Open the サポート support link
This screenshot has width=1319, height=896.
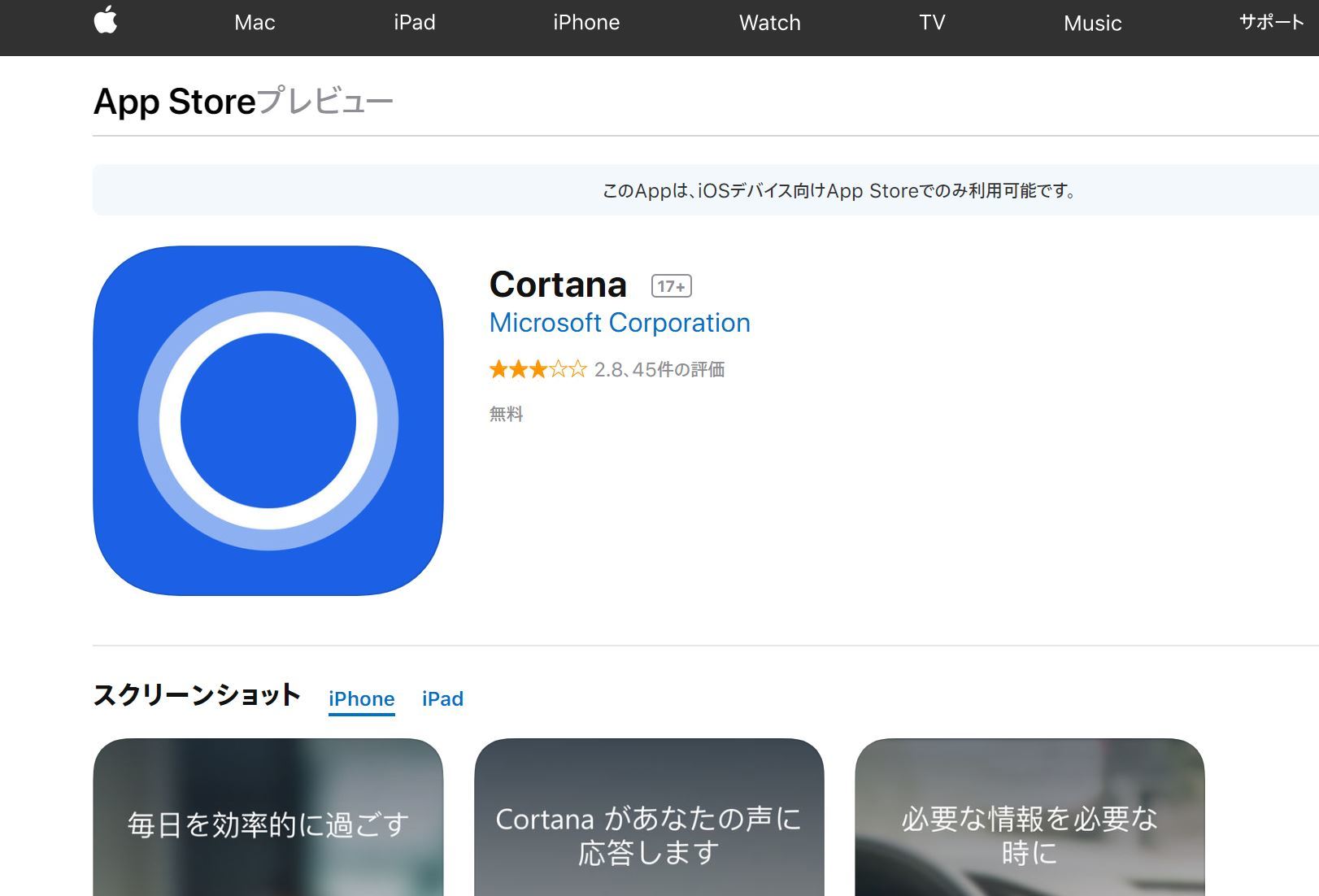tap(1271, 23)
